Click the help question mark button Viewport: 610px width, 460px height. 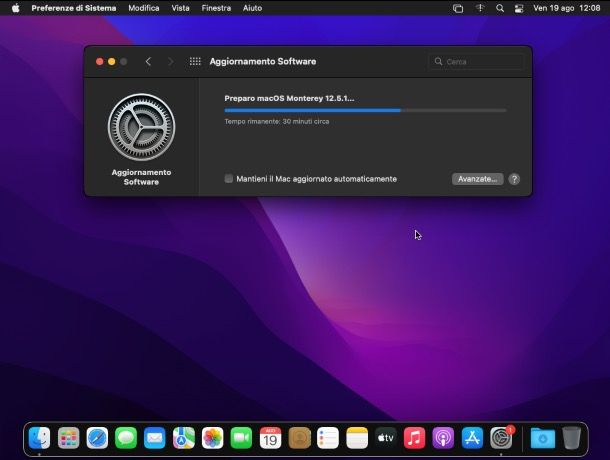coord(514,179)
